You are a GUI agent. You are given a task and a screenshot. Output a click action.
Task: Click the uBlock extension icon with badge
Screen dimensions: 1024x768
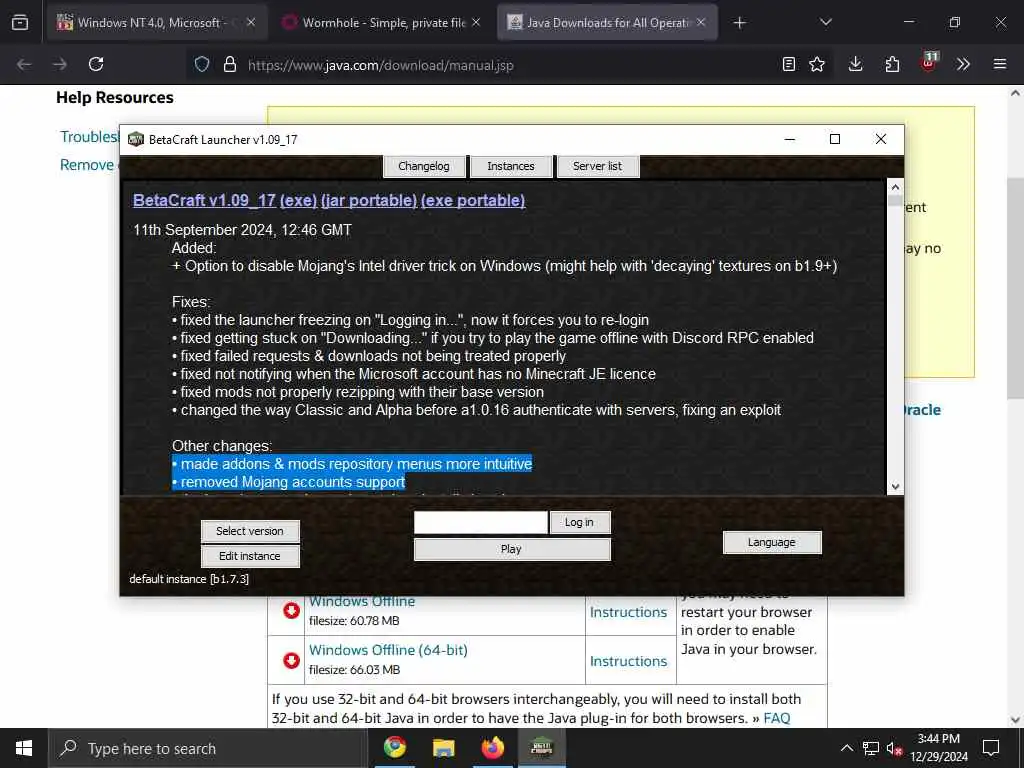click(929, 63)
